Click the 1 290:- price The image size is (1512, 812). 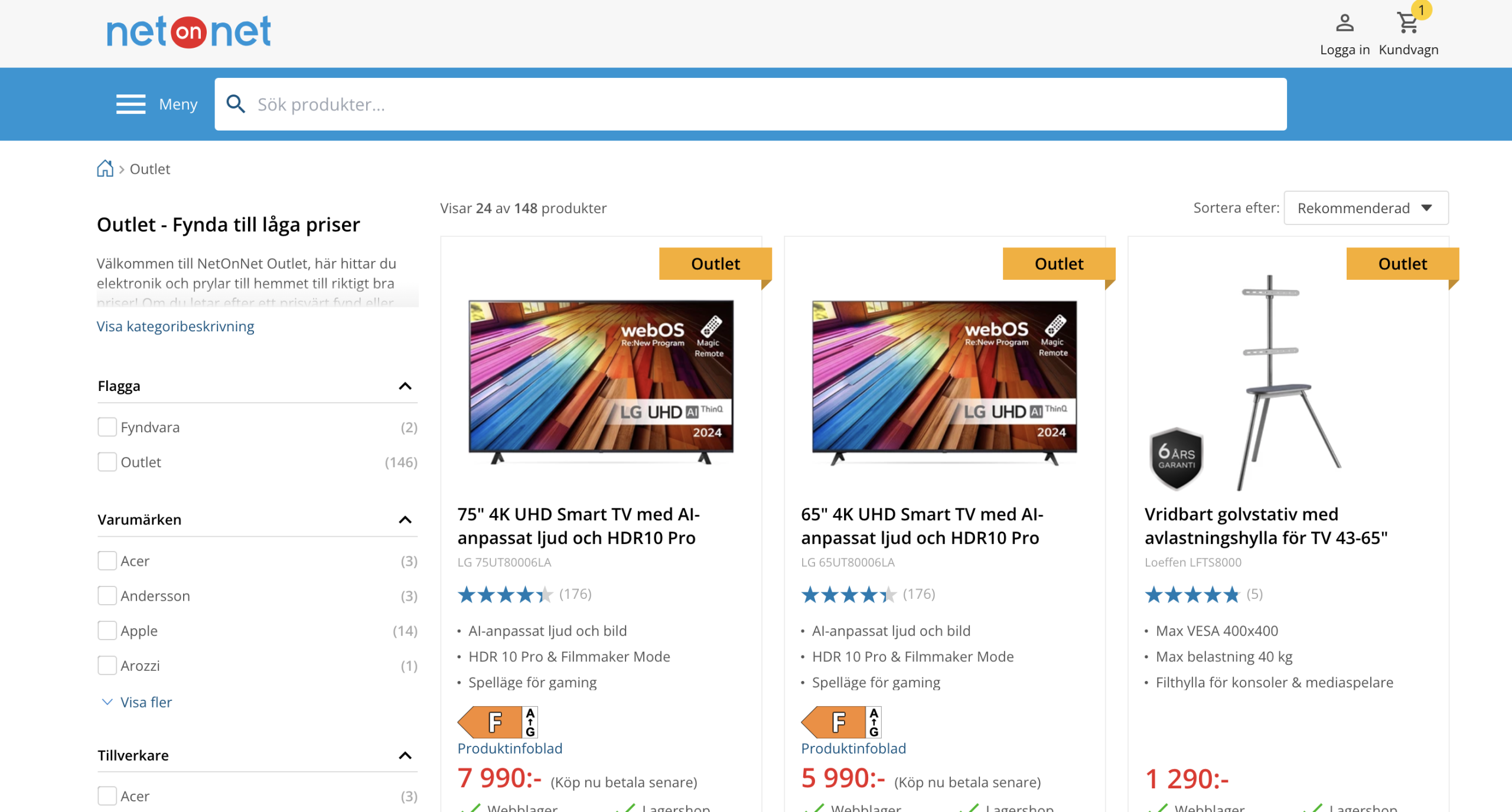coord(1187,780)
